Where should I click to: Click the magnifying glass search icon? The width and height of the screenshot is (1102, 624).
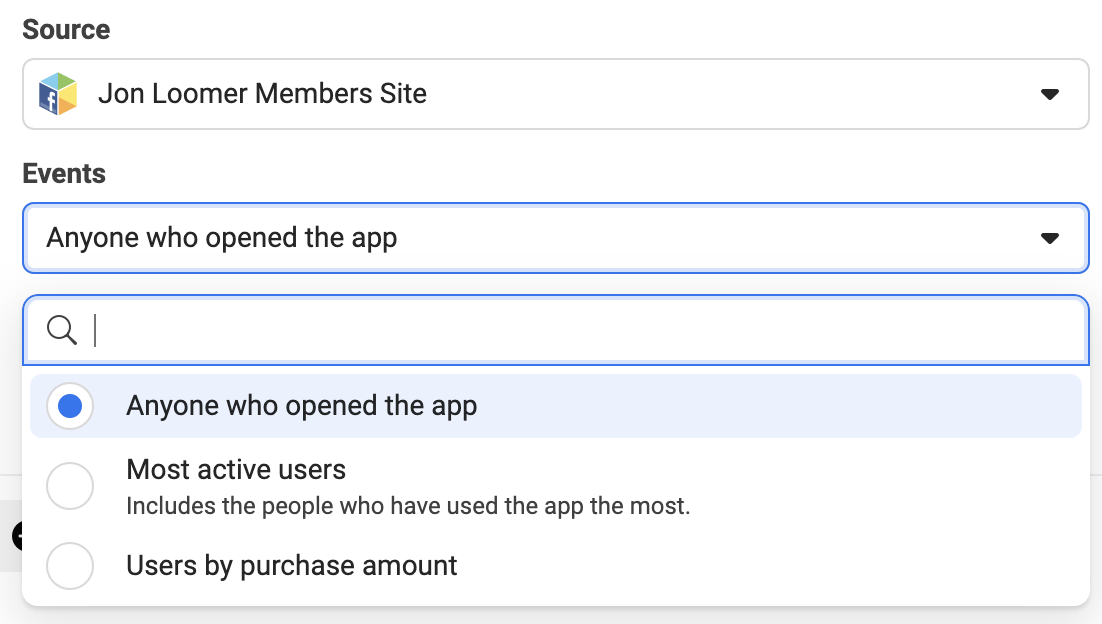coord(62,330)
